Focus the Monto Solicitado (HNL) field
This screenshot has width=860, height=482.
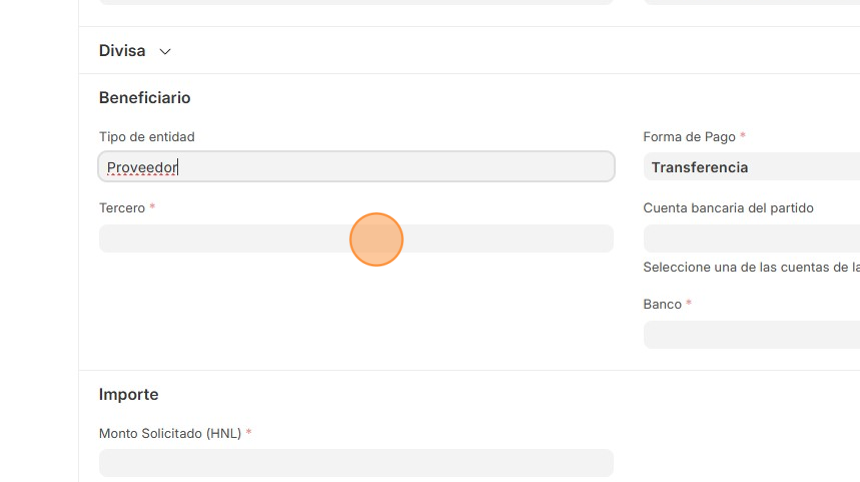click(x=356, y=463)
